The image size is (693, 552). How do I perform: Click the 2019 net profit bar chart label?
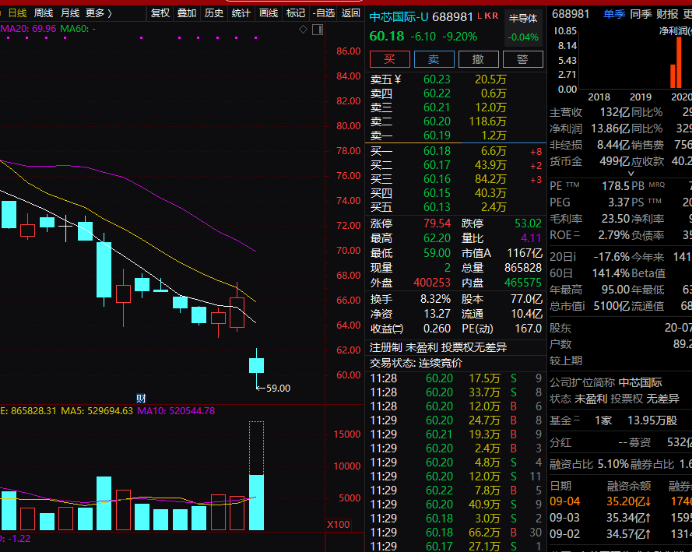640,97
